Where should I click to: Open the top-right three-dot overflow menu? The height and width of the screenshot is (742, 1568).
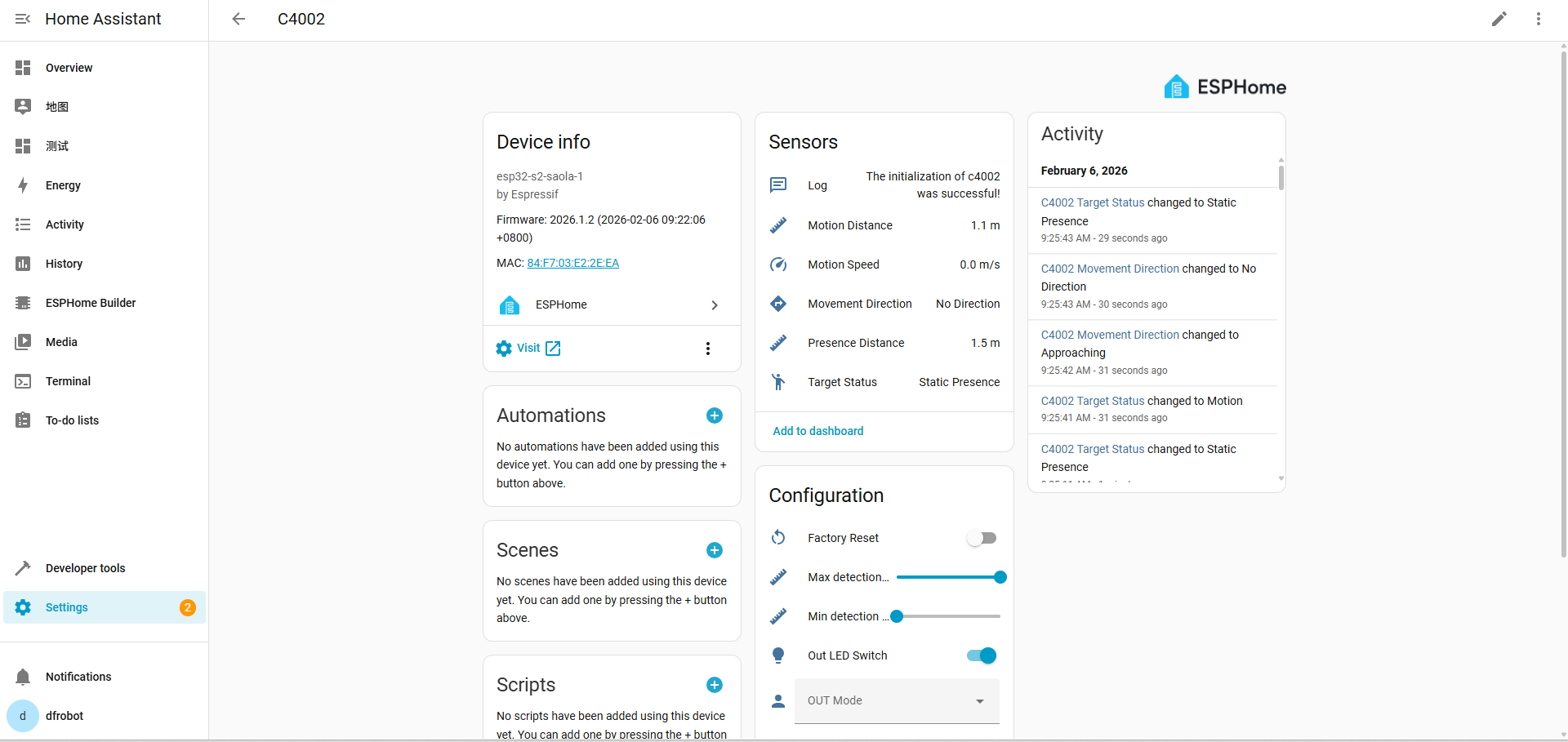pyautogui.click(x=1538, y=19)
